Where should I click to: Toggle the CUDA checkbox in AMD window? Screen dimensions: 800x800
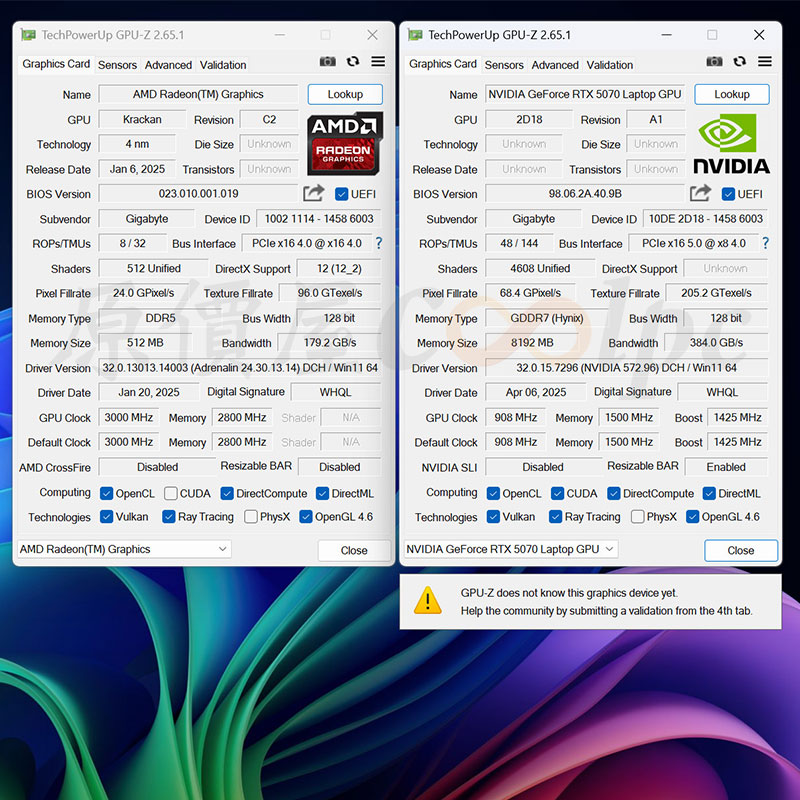[171, 493]
